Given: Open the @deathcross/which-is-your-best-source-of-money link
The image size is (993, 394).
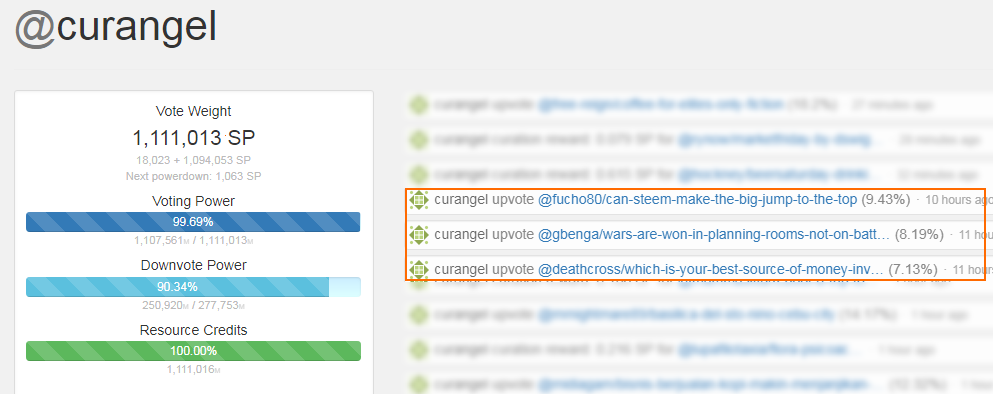Looking at the screenshot, I should click(x=710, y=270).
